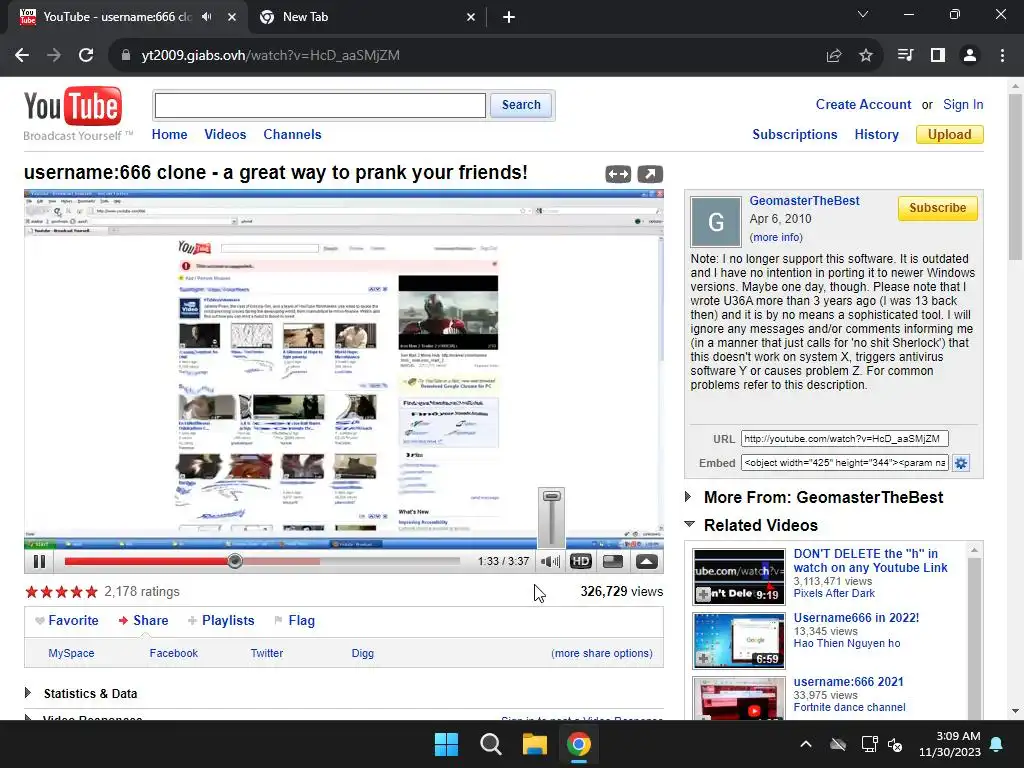
Task: Click the progress scrubber knob
Action: coord(235,561)
